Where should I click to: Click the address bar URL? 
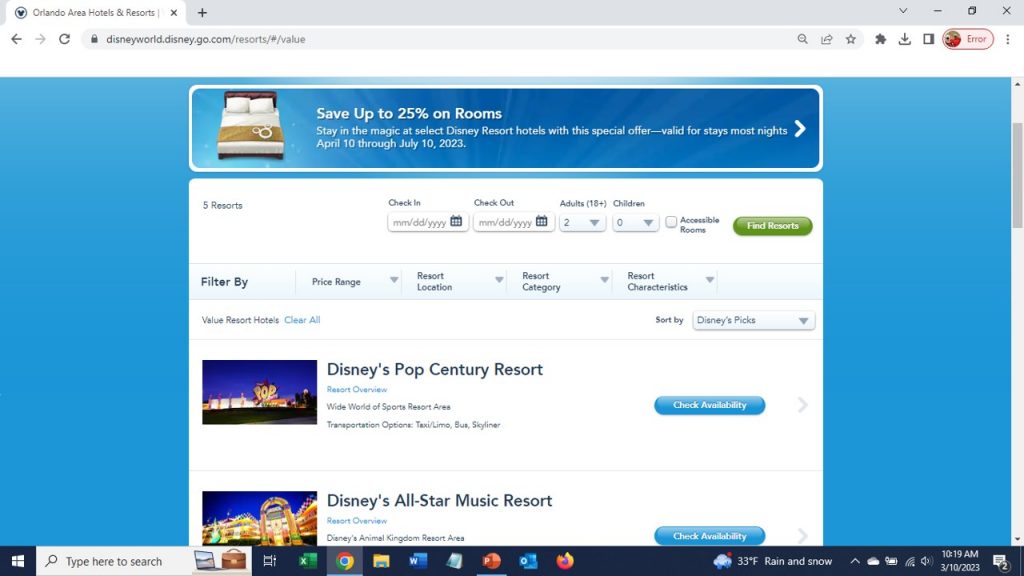pyautogui.click(x=206, y=39)
